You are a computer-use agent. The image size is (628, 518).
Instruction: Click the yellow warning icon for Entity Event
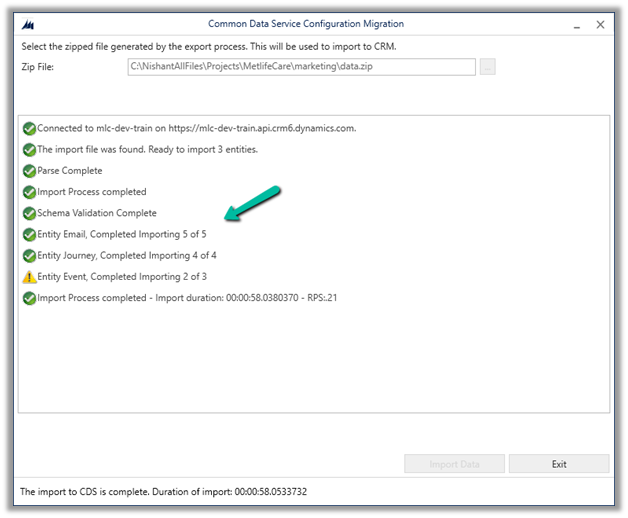[x=29, y=277]
